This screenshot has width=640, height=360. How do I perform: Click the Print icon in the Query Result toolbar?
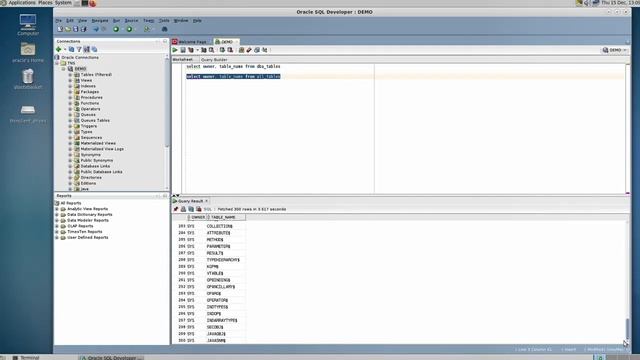point(183,209)
